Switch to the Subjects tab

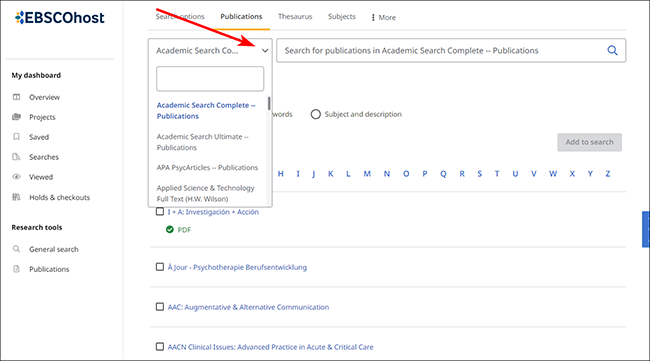(x=342, y=17)
